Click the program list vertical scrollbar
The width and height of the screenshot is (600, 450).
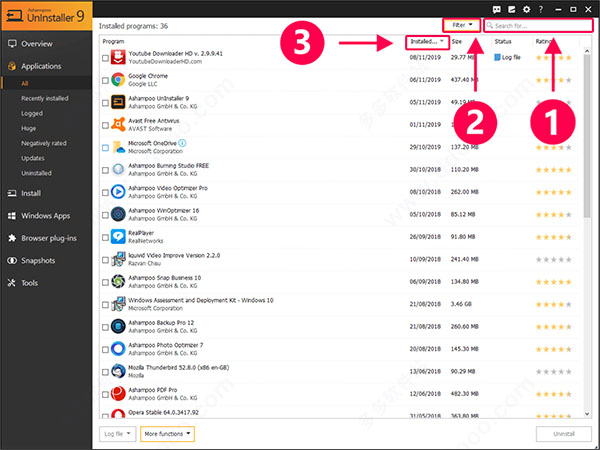(x=587, y=136)
